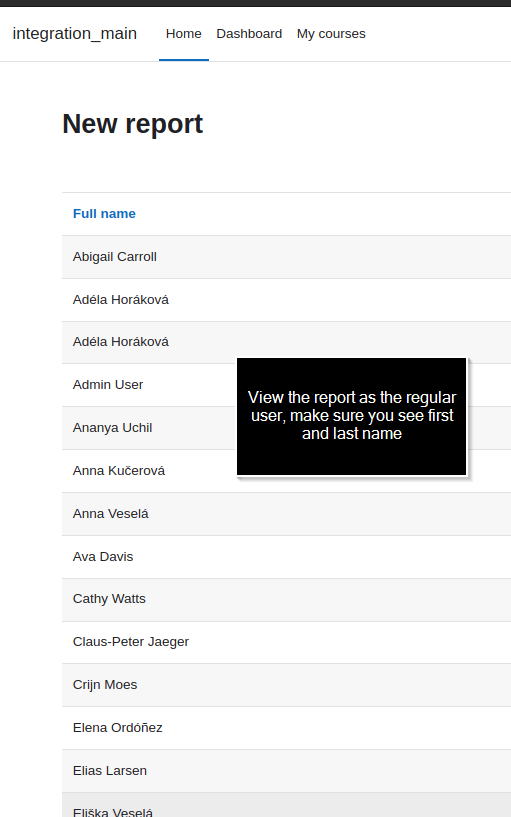Screen dimensions: 511x817
Task: Select the Elena Ordóñez row
Action: (286, 728)
